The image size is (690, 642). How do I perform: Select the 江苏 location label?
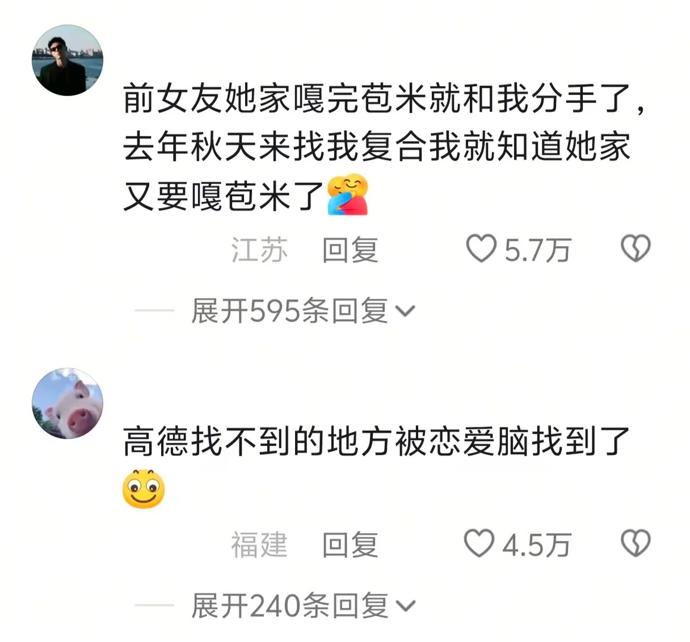coord(259,249)
